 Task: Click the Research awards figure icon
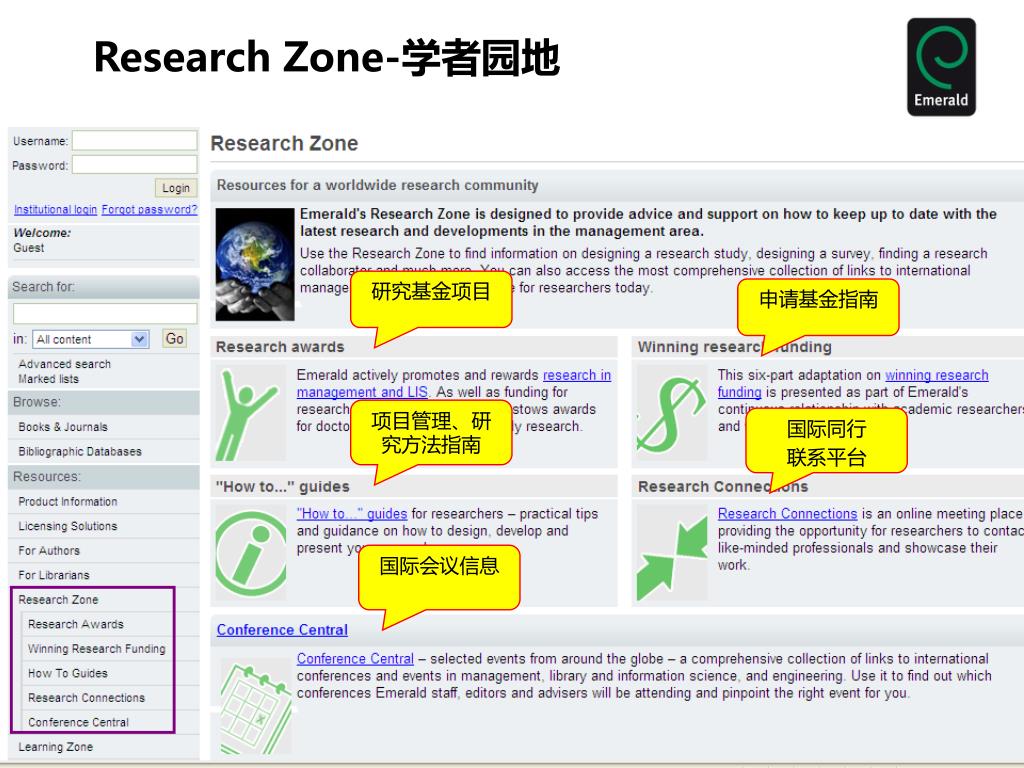click(x=250, y=413)
